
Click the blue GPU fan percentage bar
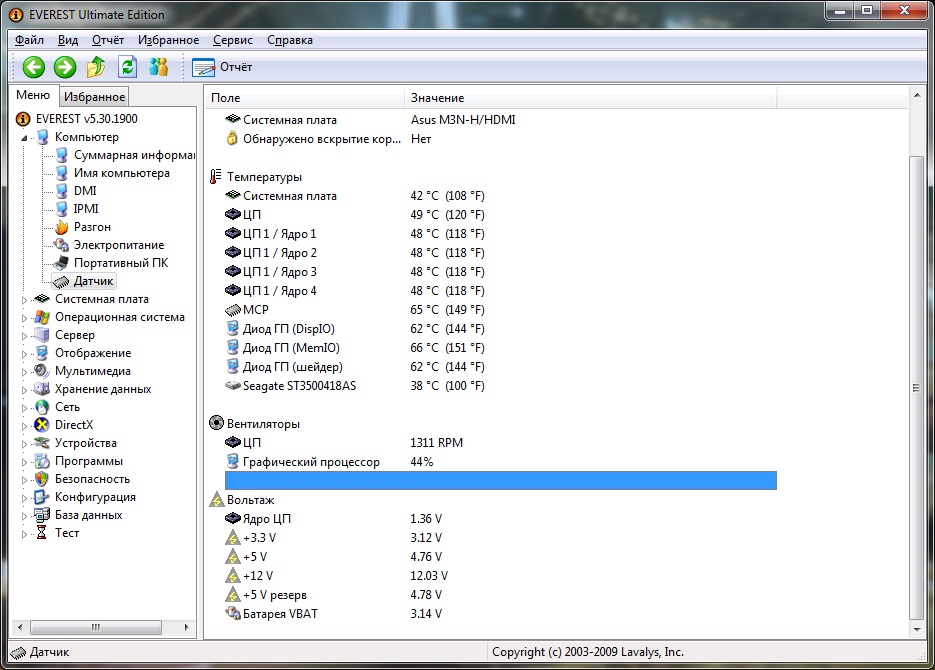tap(501, 480)
